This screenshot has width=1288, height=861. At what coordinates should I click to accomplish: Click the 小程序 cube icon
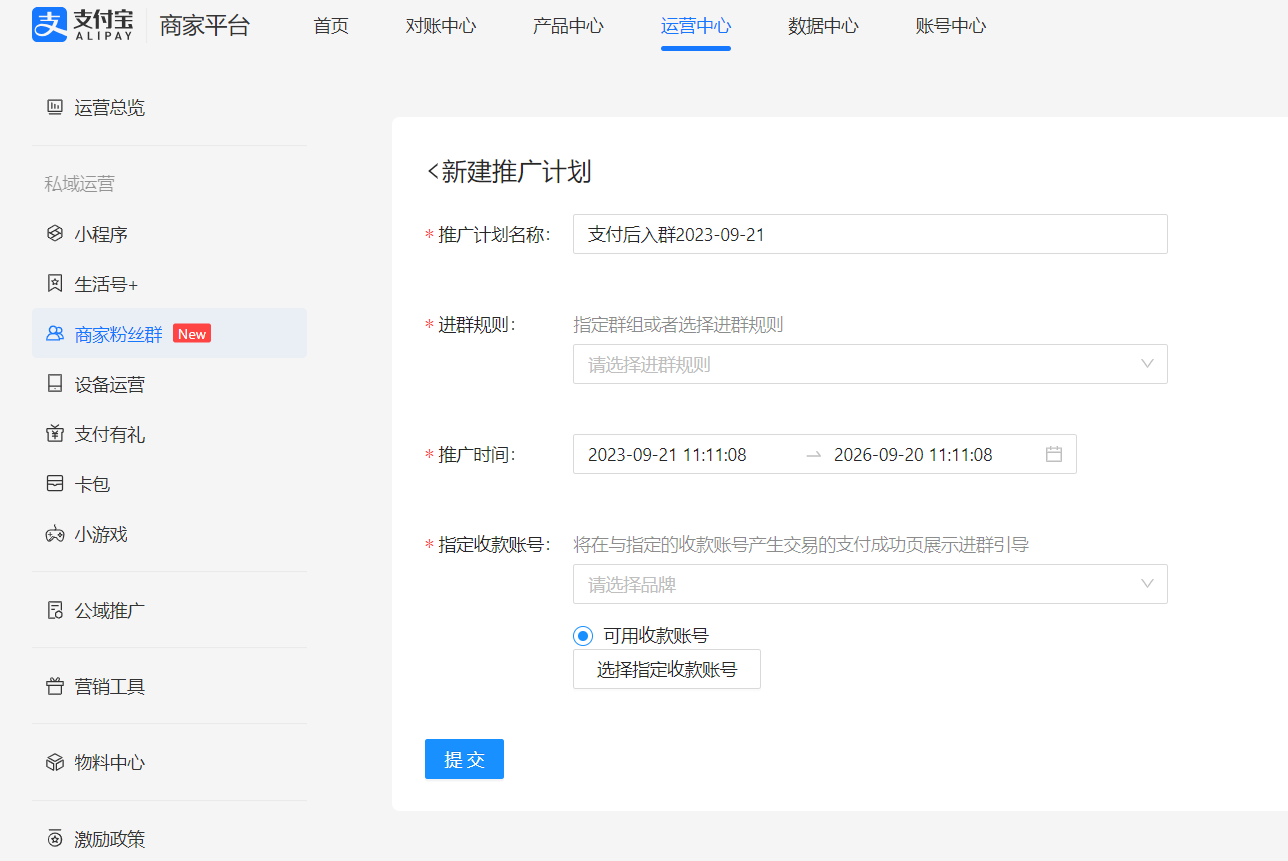point(55,234)
